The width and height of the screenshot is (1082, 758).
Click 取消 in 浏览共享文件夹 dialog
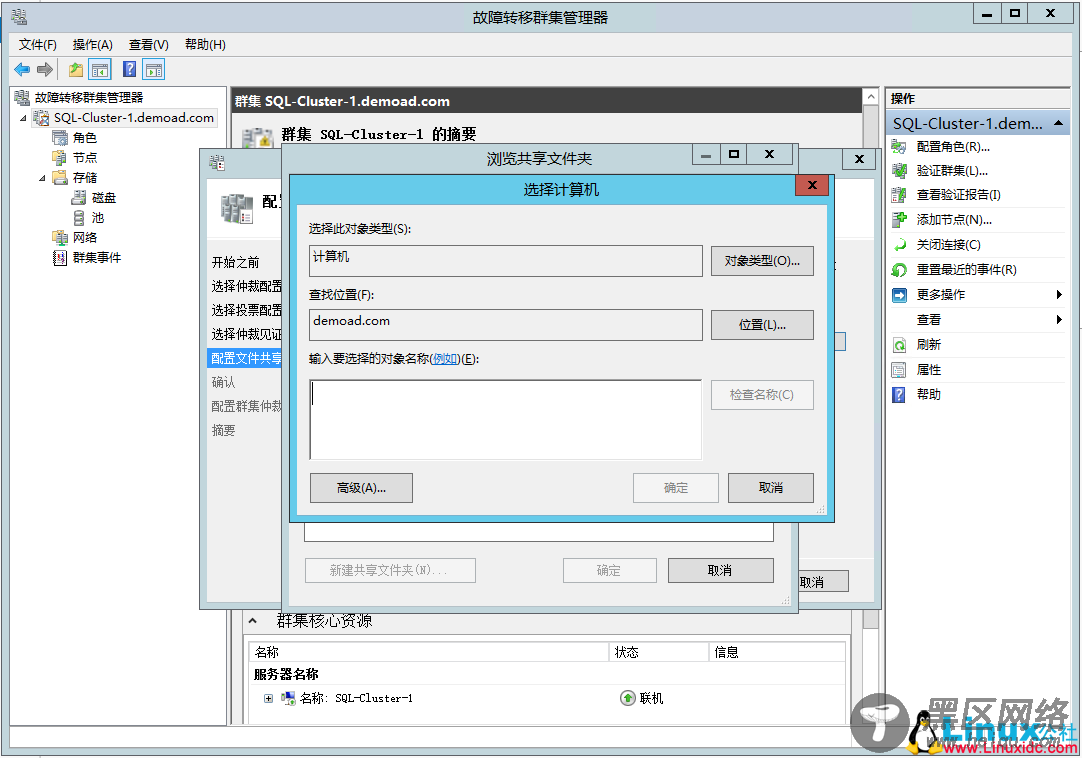click(x=720, y=571)
